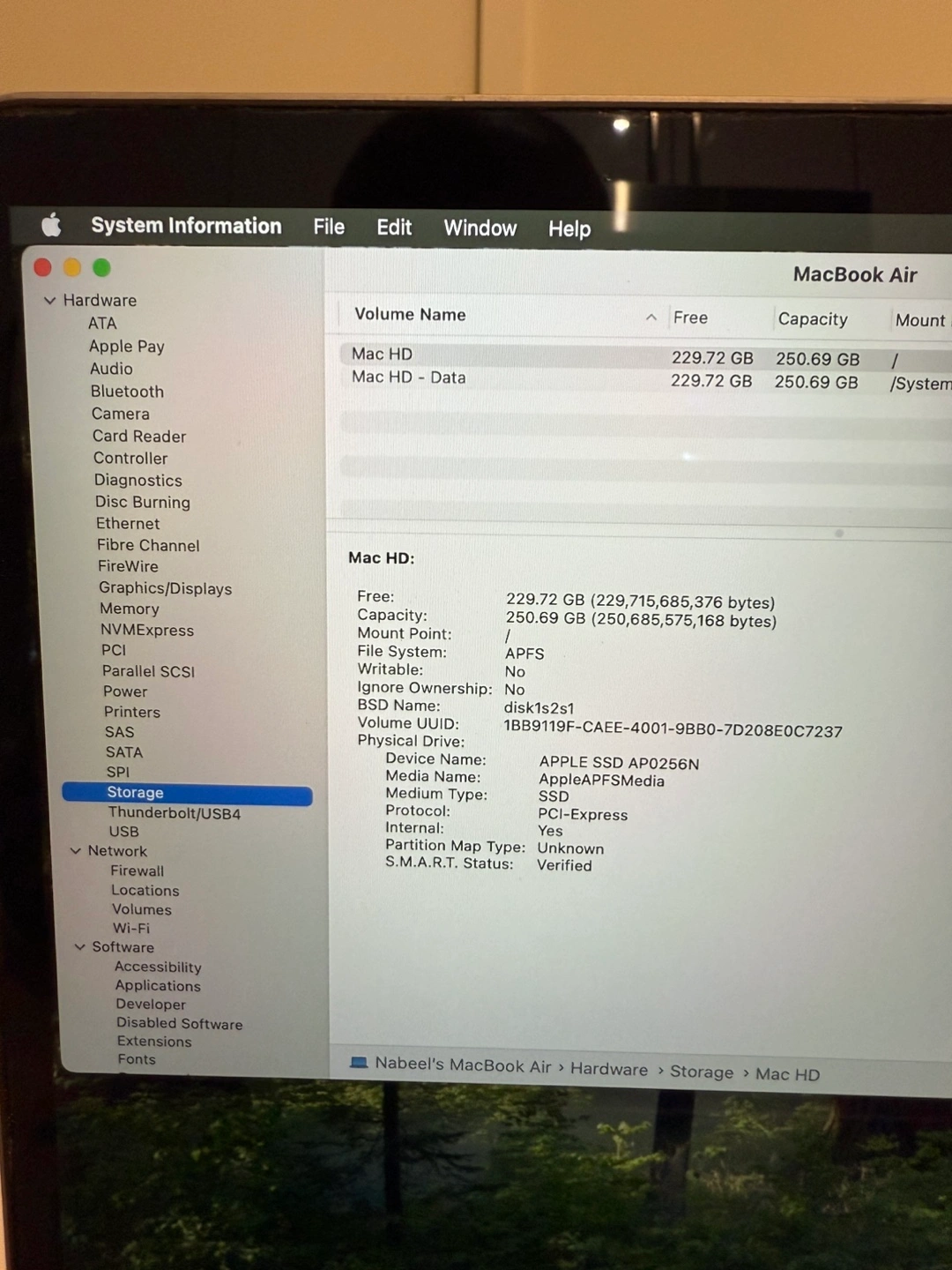
Task: Click Nabeel's MacBook Air in path bar
Action: point(463,1065)
